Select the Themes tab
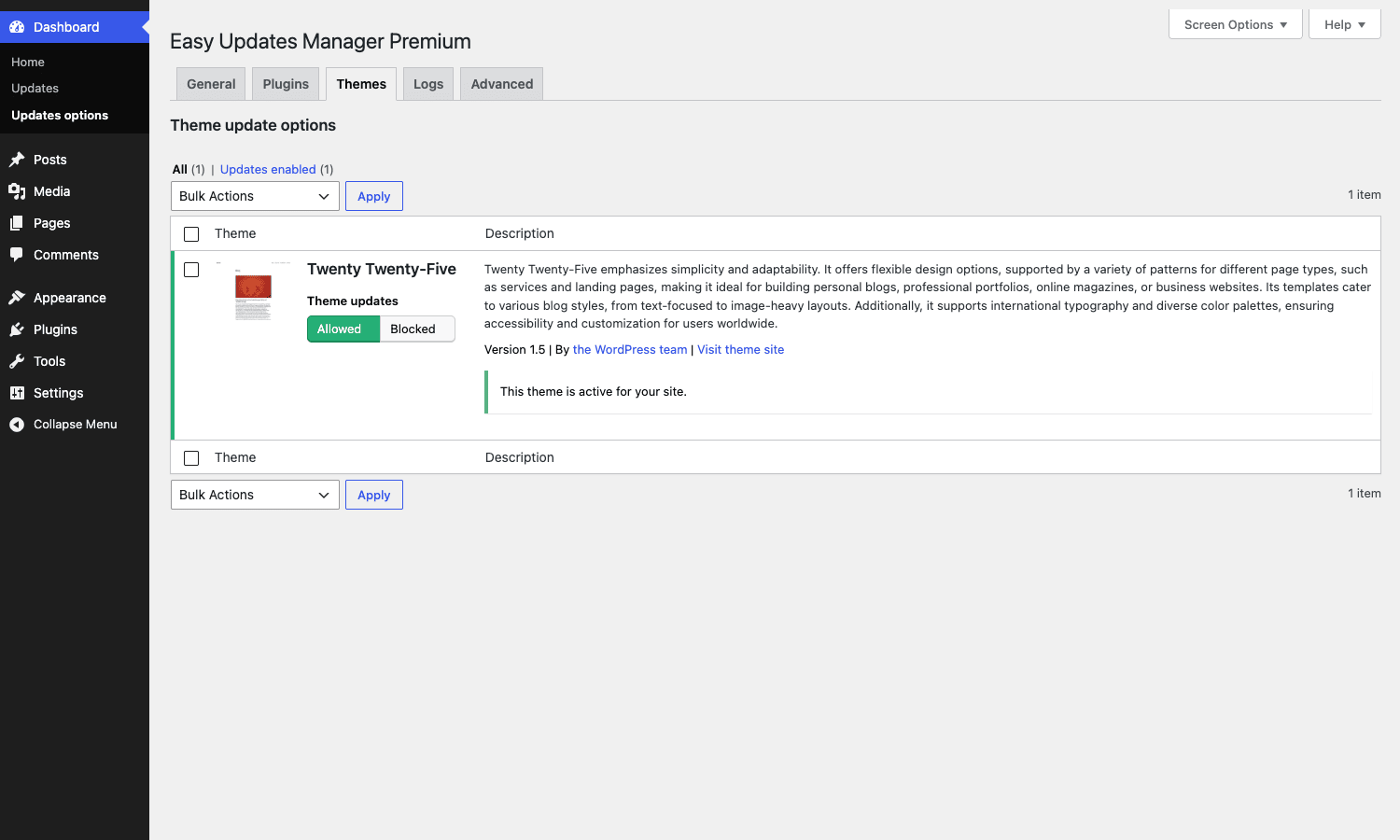This screenshot has width=1400, height=840. [361, 84]
